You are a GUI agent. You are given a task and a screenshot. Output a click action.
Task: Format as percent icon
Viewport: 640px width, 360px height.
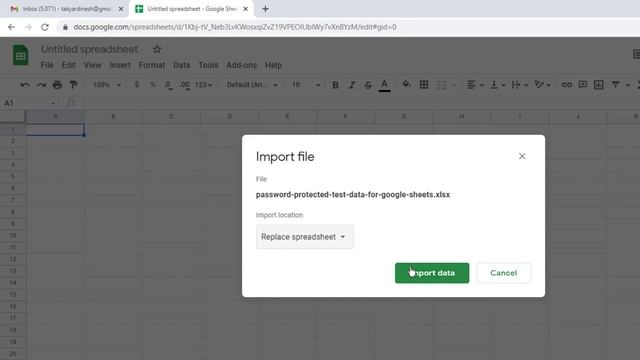pos(153,85)
